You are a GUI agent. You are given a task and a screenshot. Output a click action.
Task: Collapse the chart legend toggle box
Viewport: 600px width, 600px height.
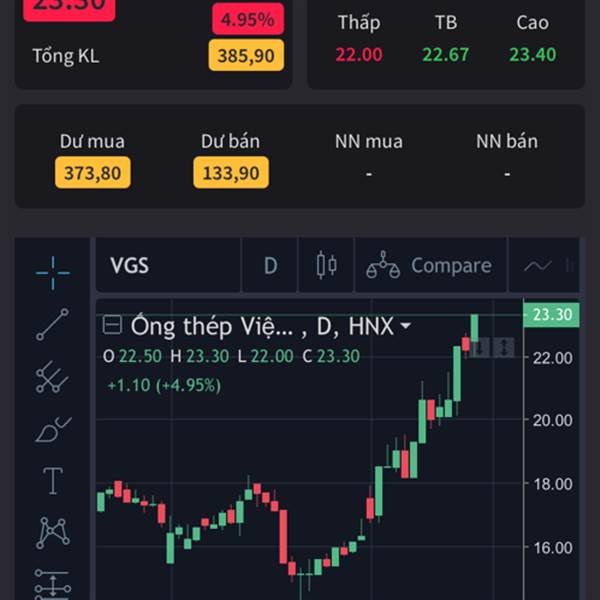(x=112, y=325)
